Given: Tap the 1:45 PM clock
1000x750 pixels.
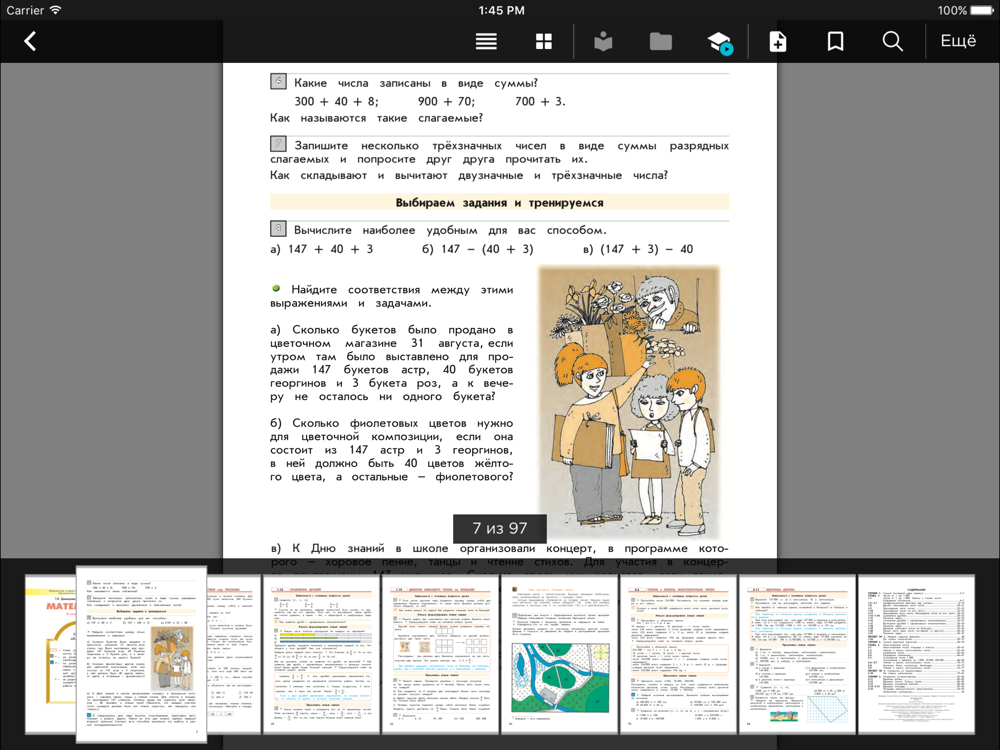Looking at the screenshot, I should (501, 10).
